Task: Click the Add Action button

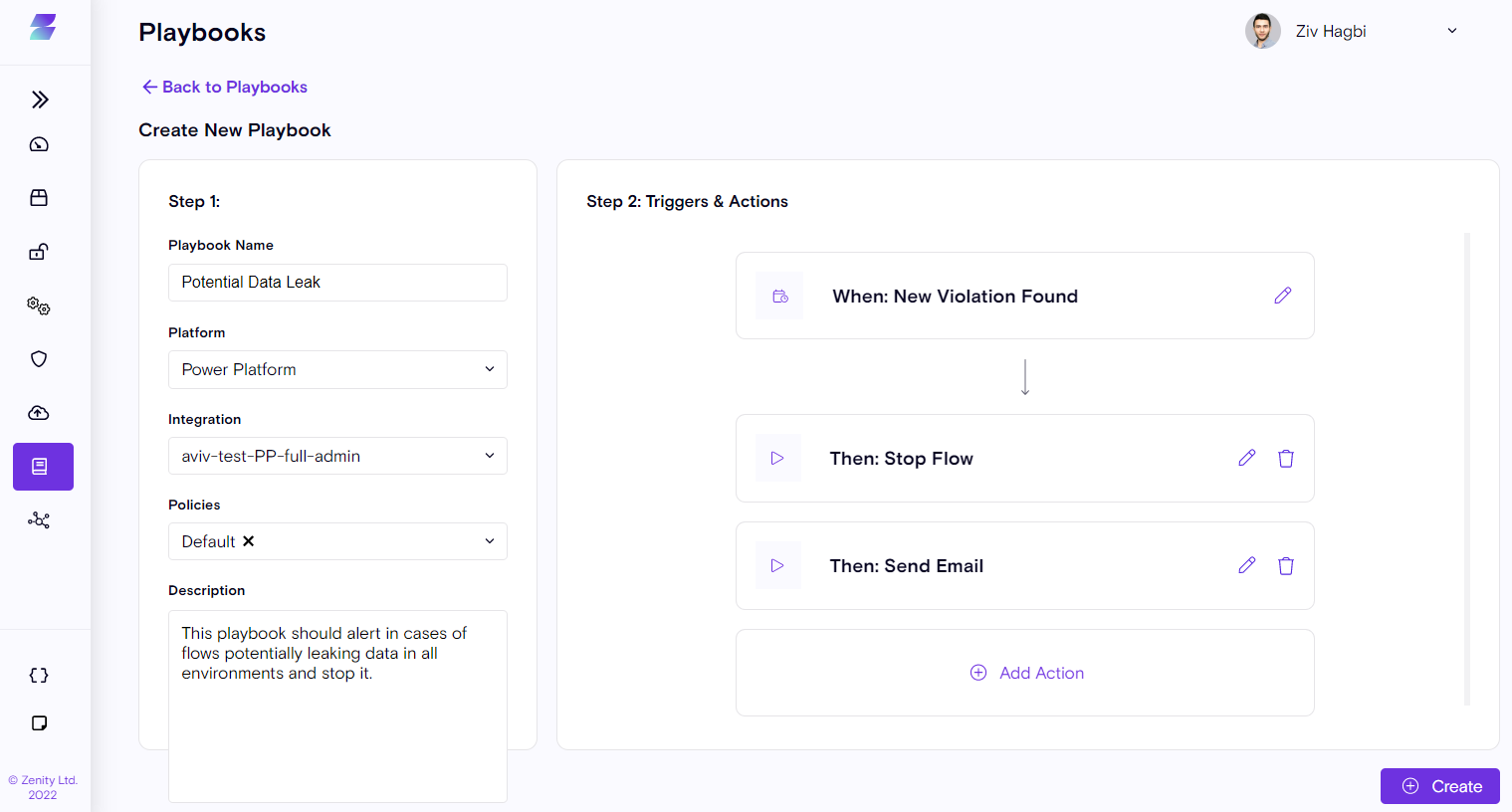Action: (1026, 673)
